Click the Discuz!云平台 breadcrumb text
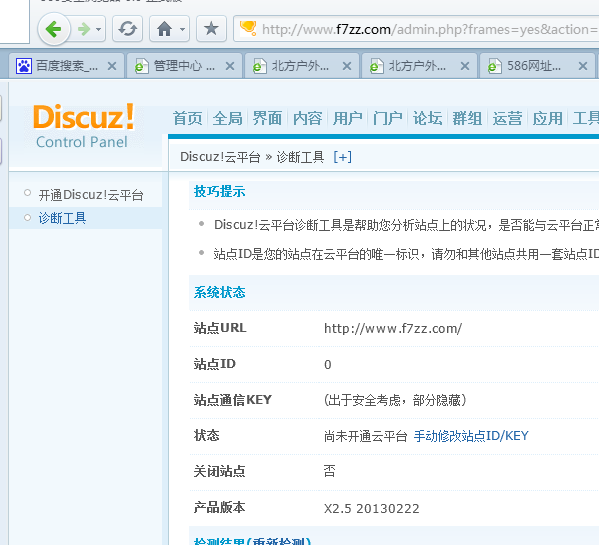Screen dimensions: 599x545 (x=220, y=157)
